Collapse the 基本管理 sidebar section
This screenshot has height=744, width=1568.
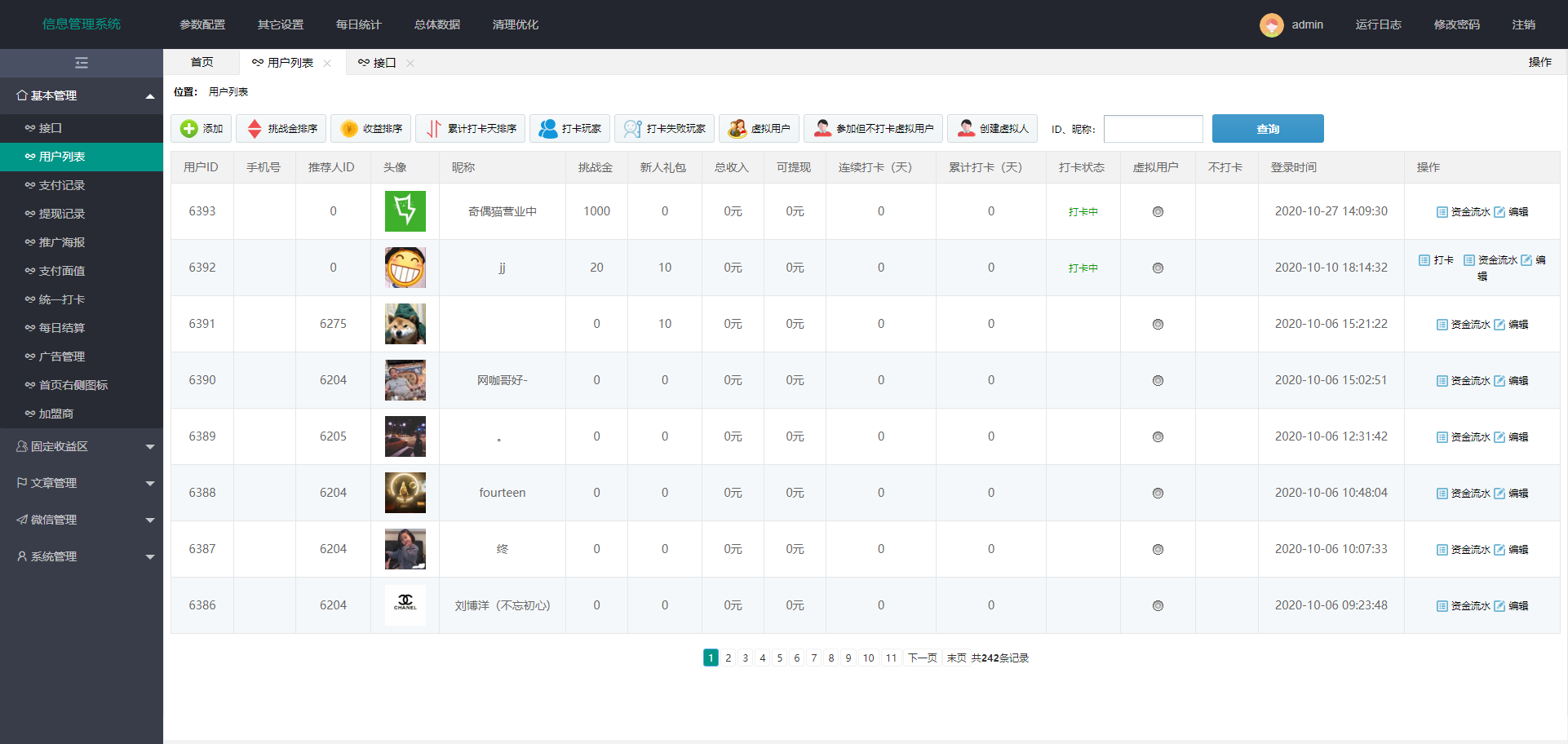[x=82, y=95]
